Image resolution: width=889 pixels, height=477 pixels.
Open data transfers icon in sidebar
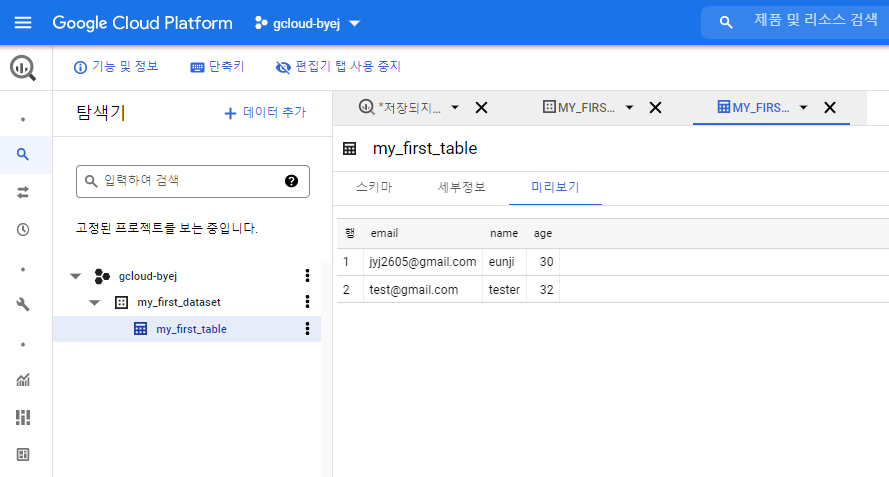[x=23, y=193]
